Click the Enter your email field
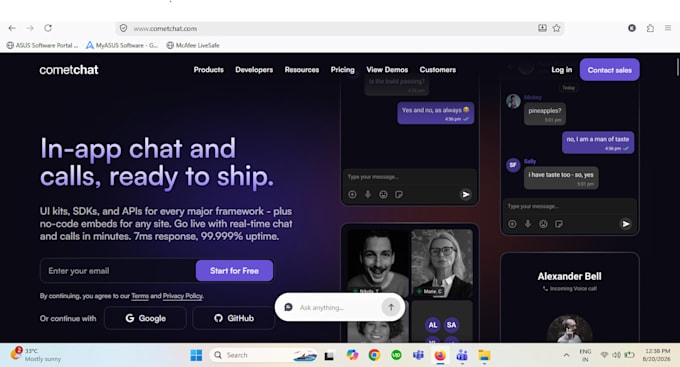 (118, 271)
